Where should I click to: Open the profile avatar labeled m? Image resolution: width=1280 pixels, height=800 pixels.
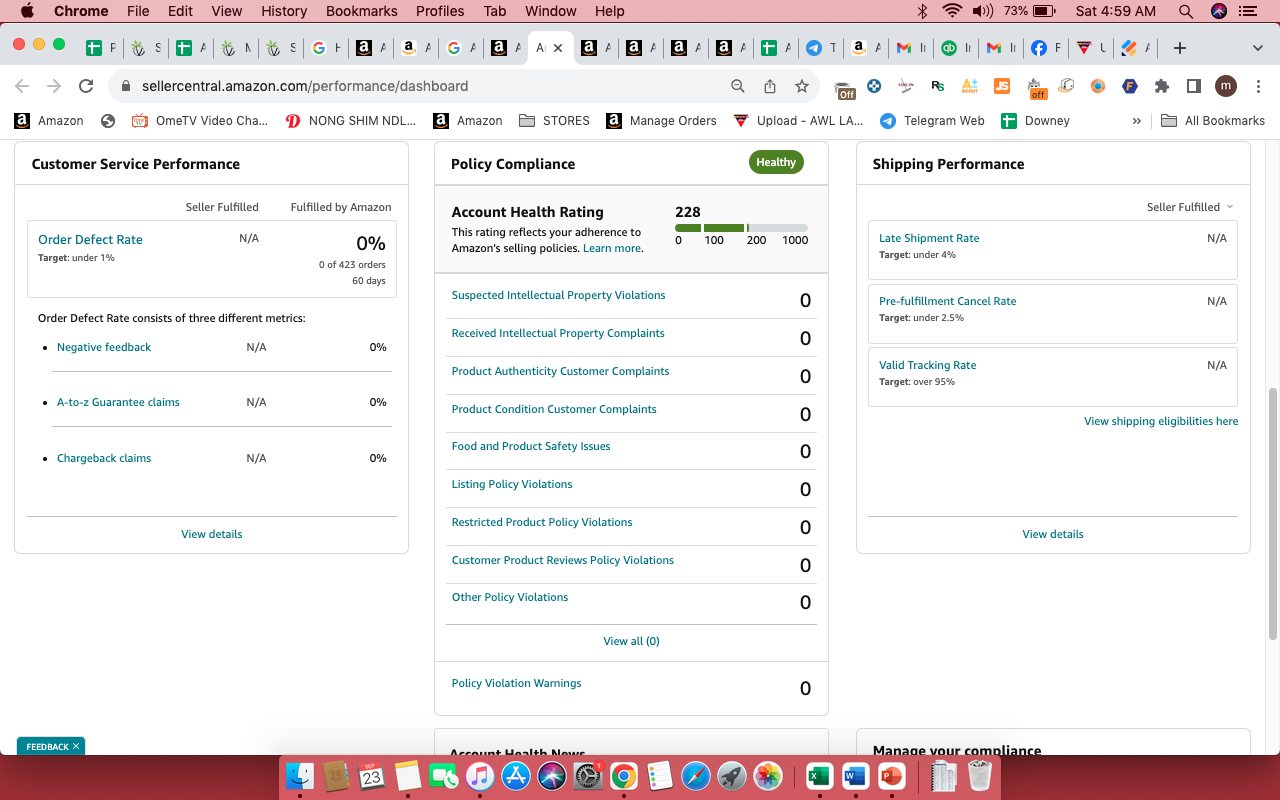[1226, 86]
